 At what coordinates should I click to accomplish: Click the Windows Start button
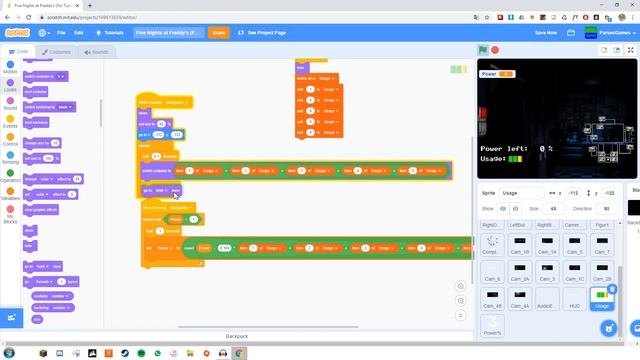[9, 353]
